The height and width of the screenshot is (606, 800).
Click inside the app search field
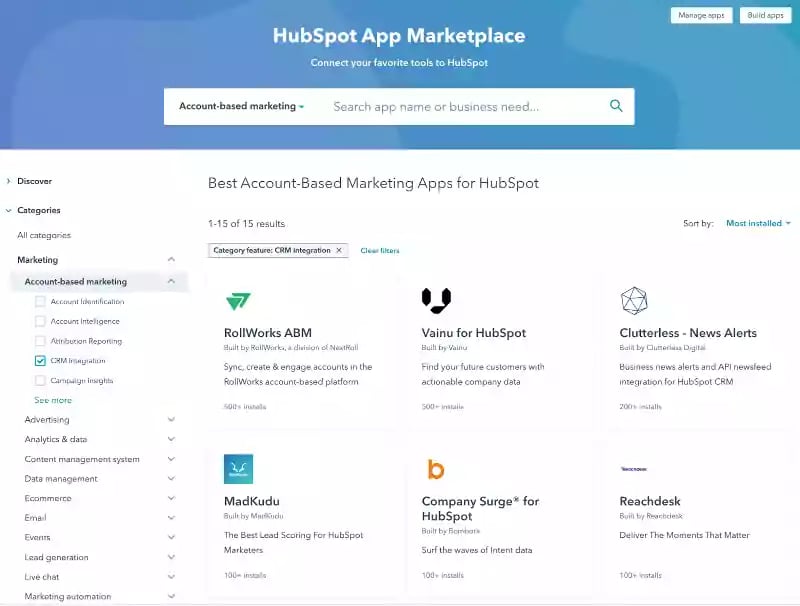click(450, 105)
